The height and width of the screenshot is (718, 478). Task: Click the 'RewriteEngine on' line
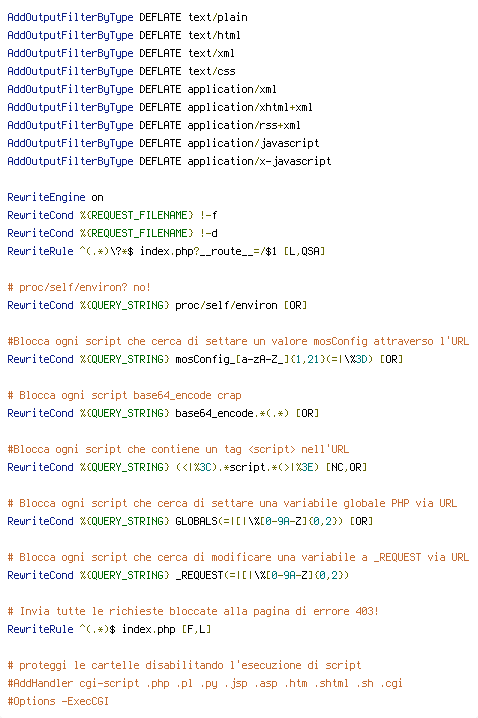click(55, 197)
